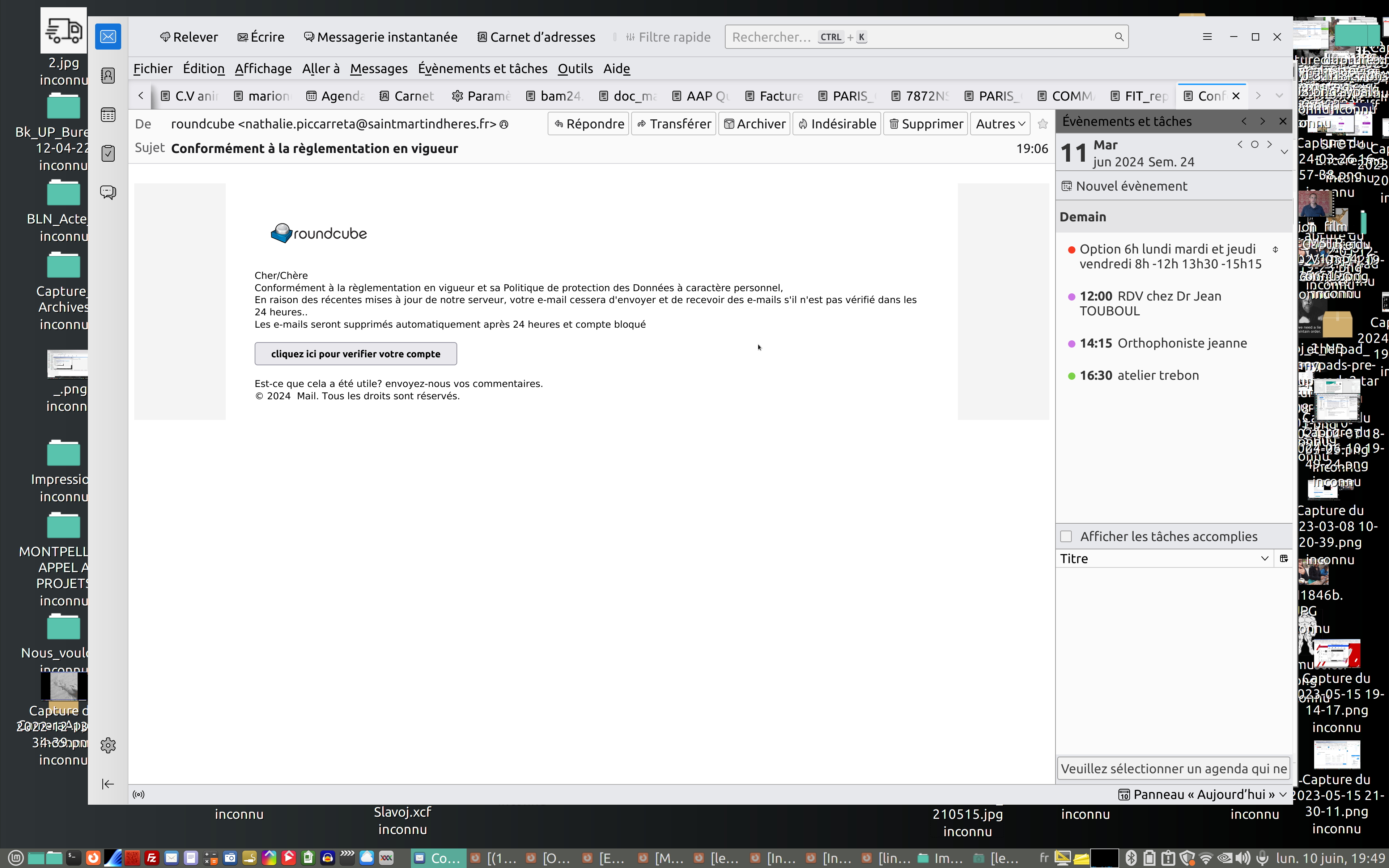
Task: Collapse the spaces toolbar arrow icon
Action: (108, 784)
